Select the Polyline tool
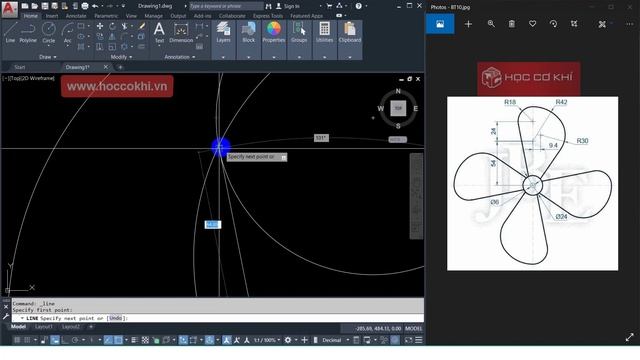Image resolution: width=640 pixels, height=360 pixels. tap(28, 32)
